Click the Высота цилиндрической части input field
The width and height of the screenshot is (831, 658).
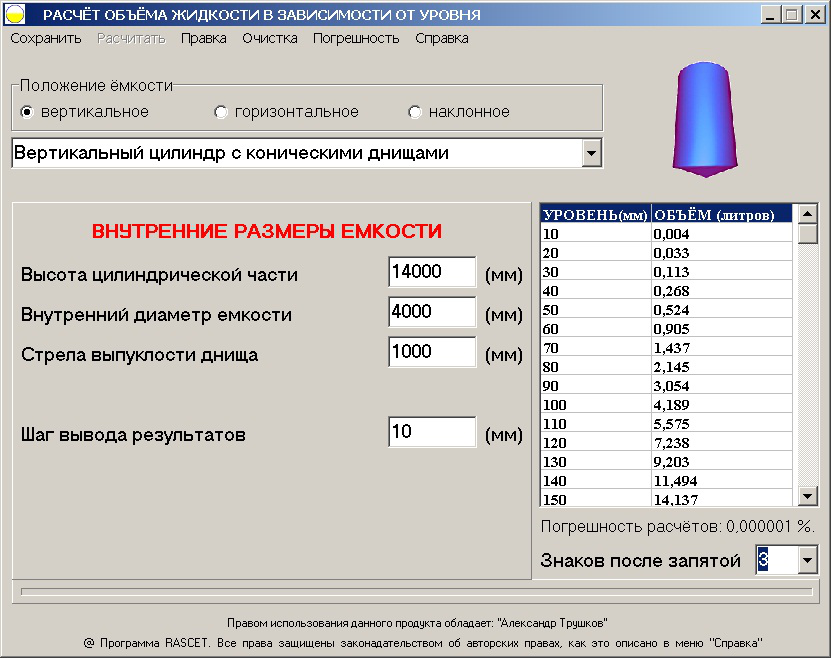[x=431, y=271]
